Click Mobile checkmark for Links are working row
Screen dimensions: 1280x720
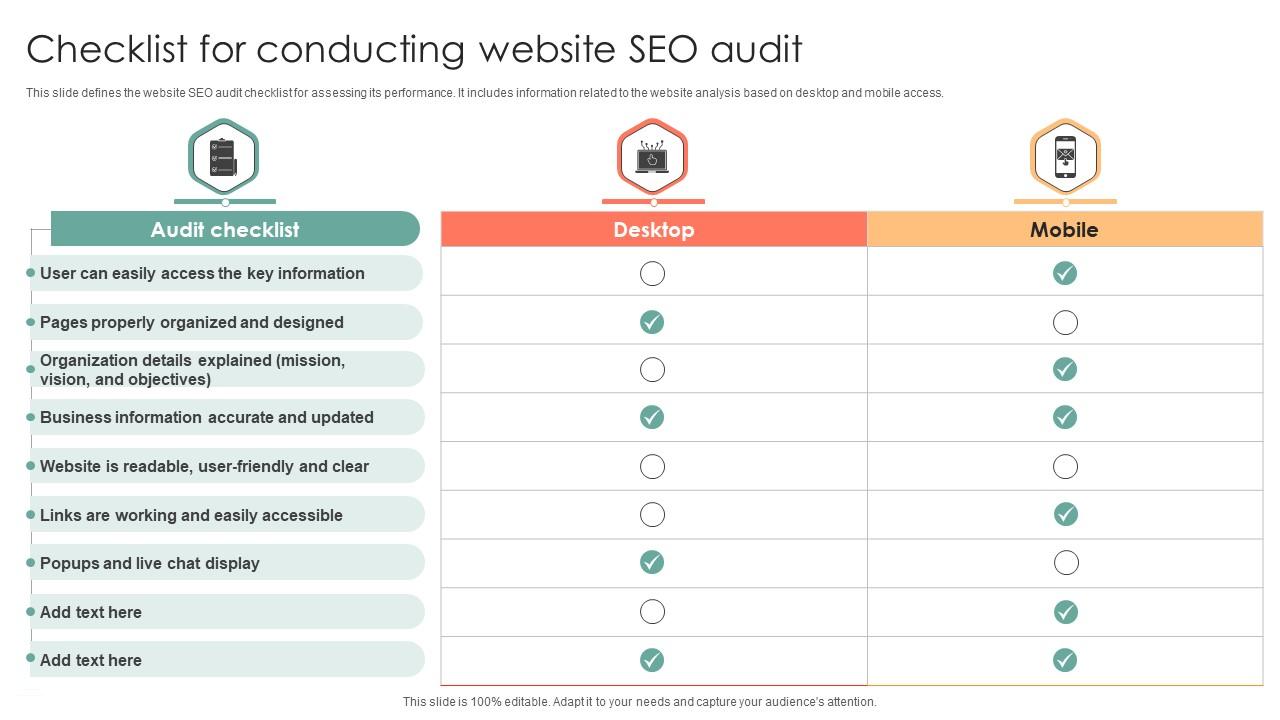coord(1065,514)
